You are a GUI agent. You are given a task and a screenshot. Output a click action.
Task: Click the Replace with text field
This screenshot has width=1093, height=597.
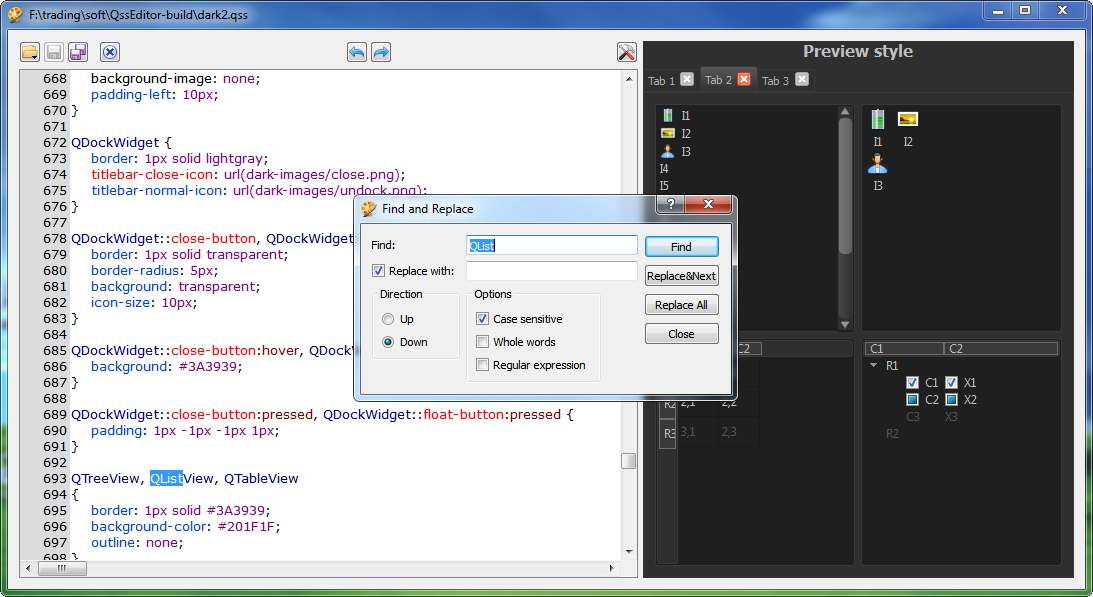551,271
